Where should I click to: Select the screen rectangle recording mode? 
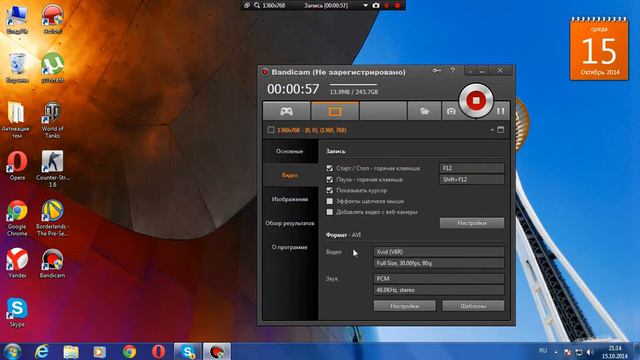tap(335, 111)
